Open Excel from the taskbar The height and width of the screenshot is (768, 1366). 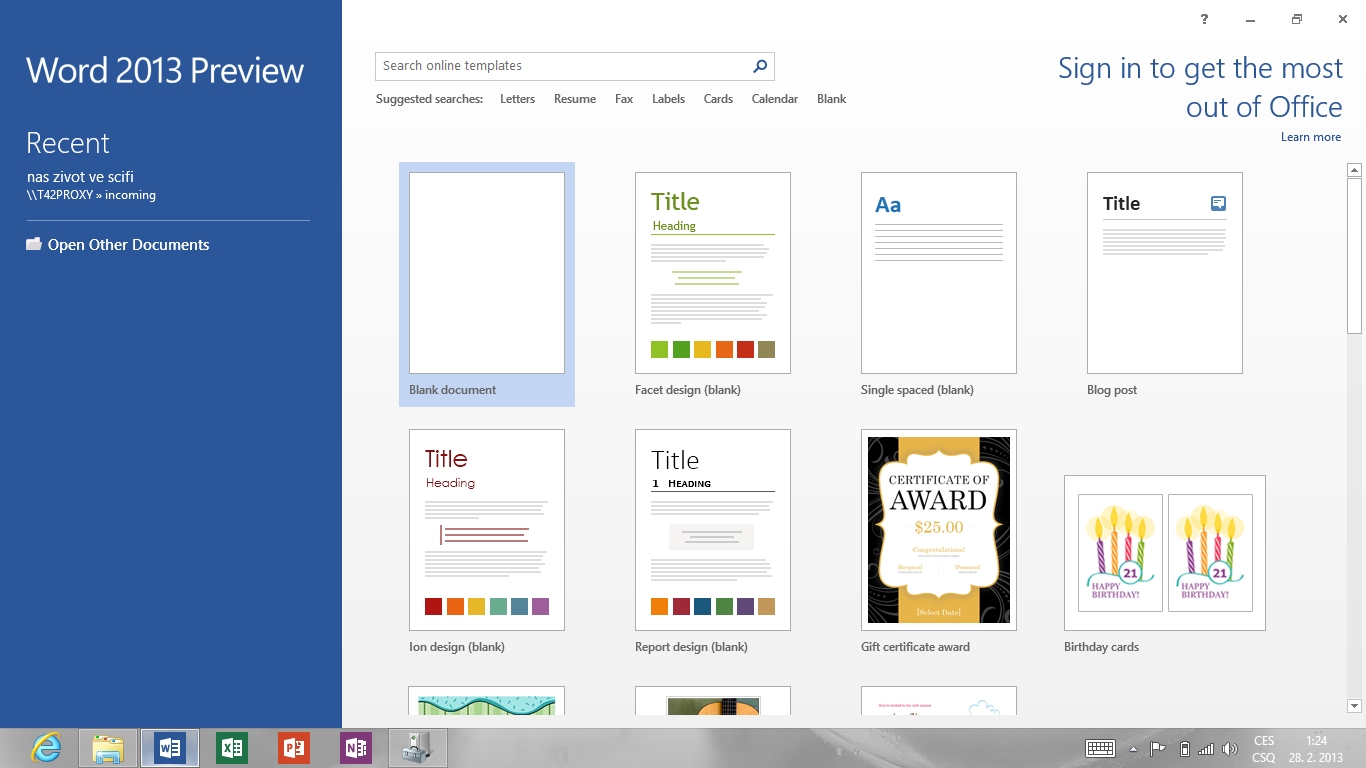point(232,747)
